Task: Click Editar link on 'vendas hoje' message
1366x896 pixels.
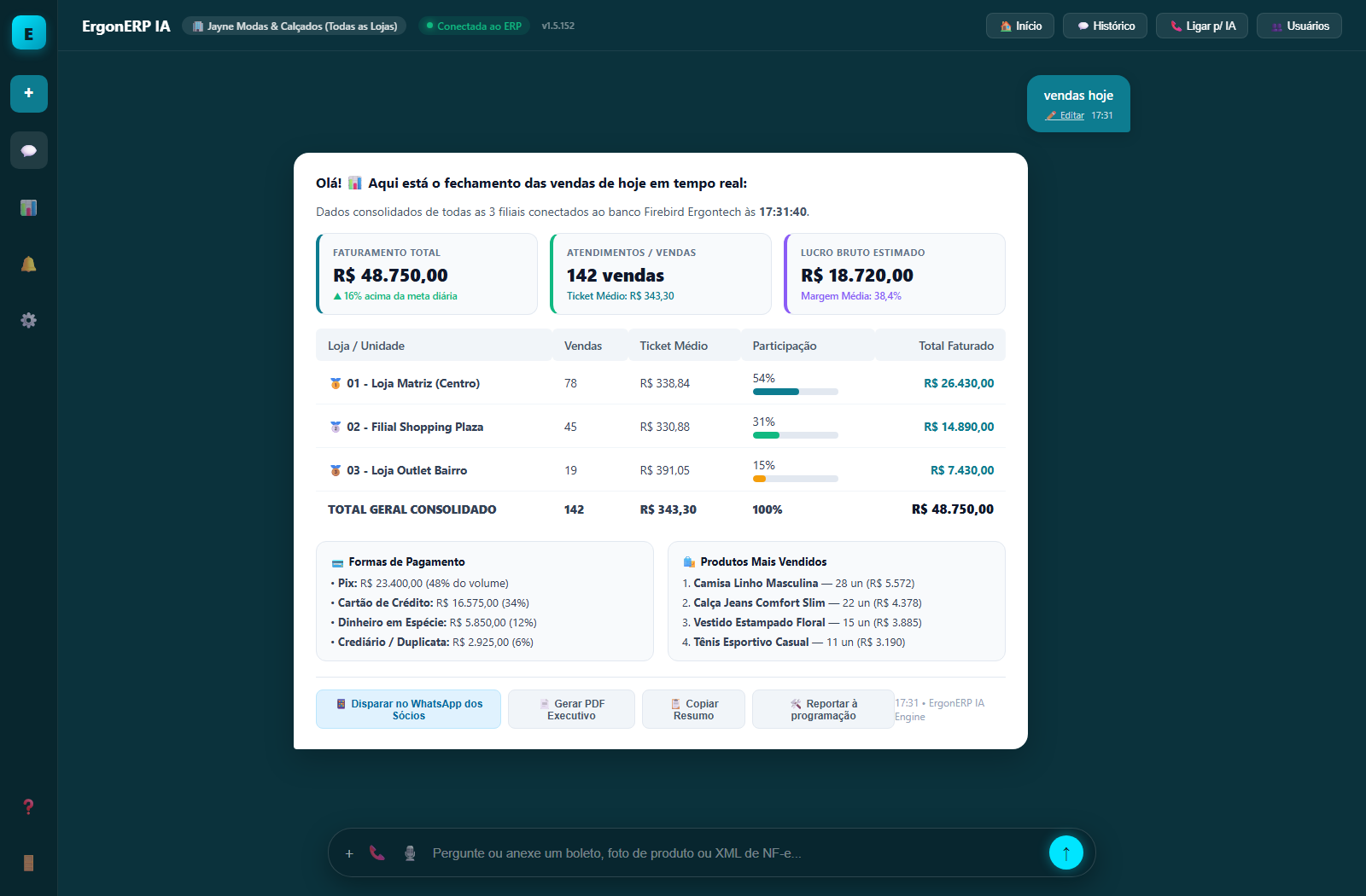Action: [1065, 115]
